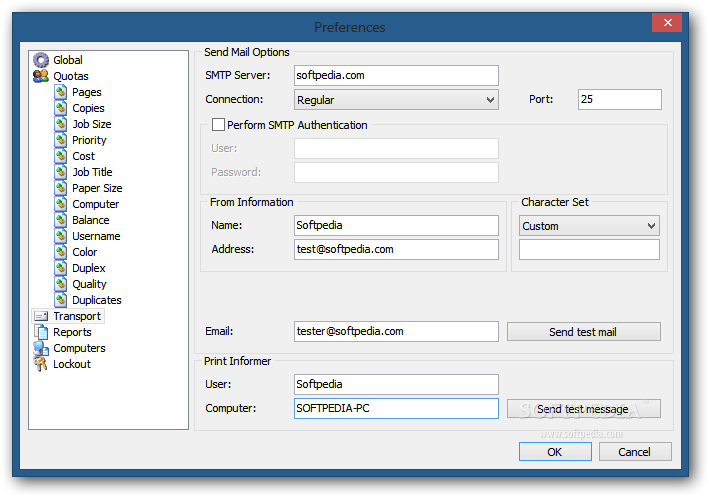
Task: Click the Duplex quota icon
Action: pos(61,268)
